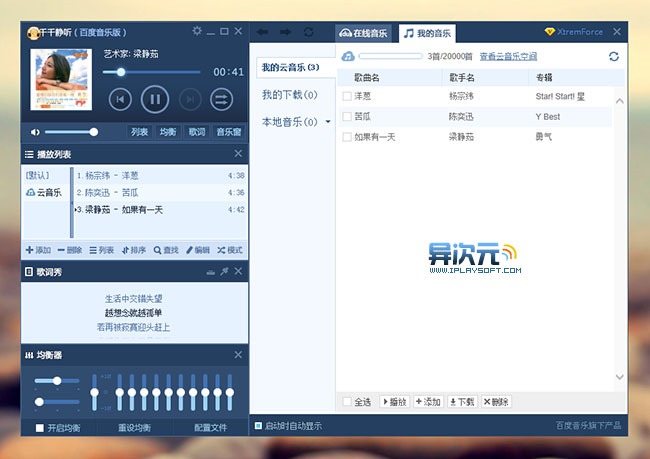650x459 pixels.
Task: Select playlist item 杨宗纬 - 洋葱
Action: 161,175
